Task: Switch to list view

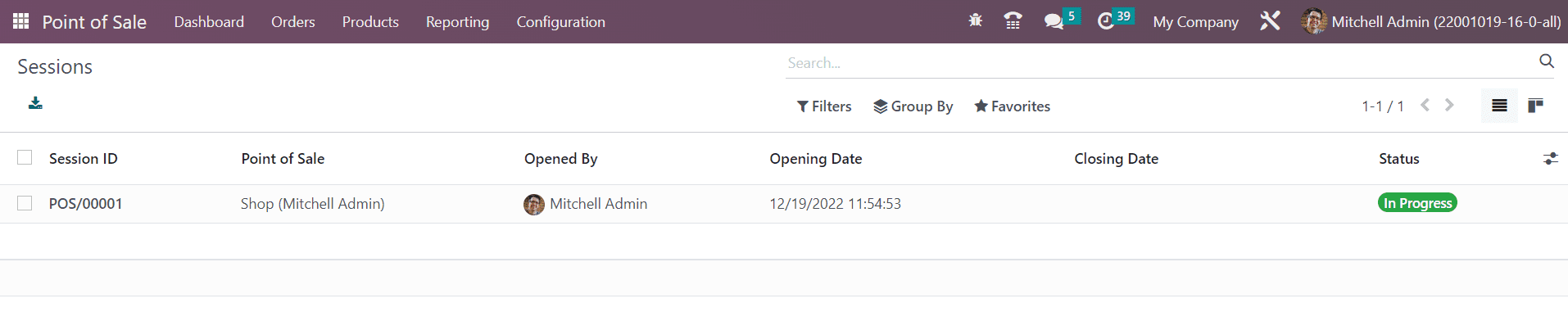Action: click(1499, 106)
